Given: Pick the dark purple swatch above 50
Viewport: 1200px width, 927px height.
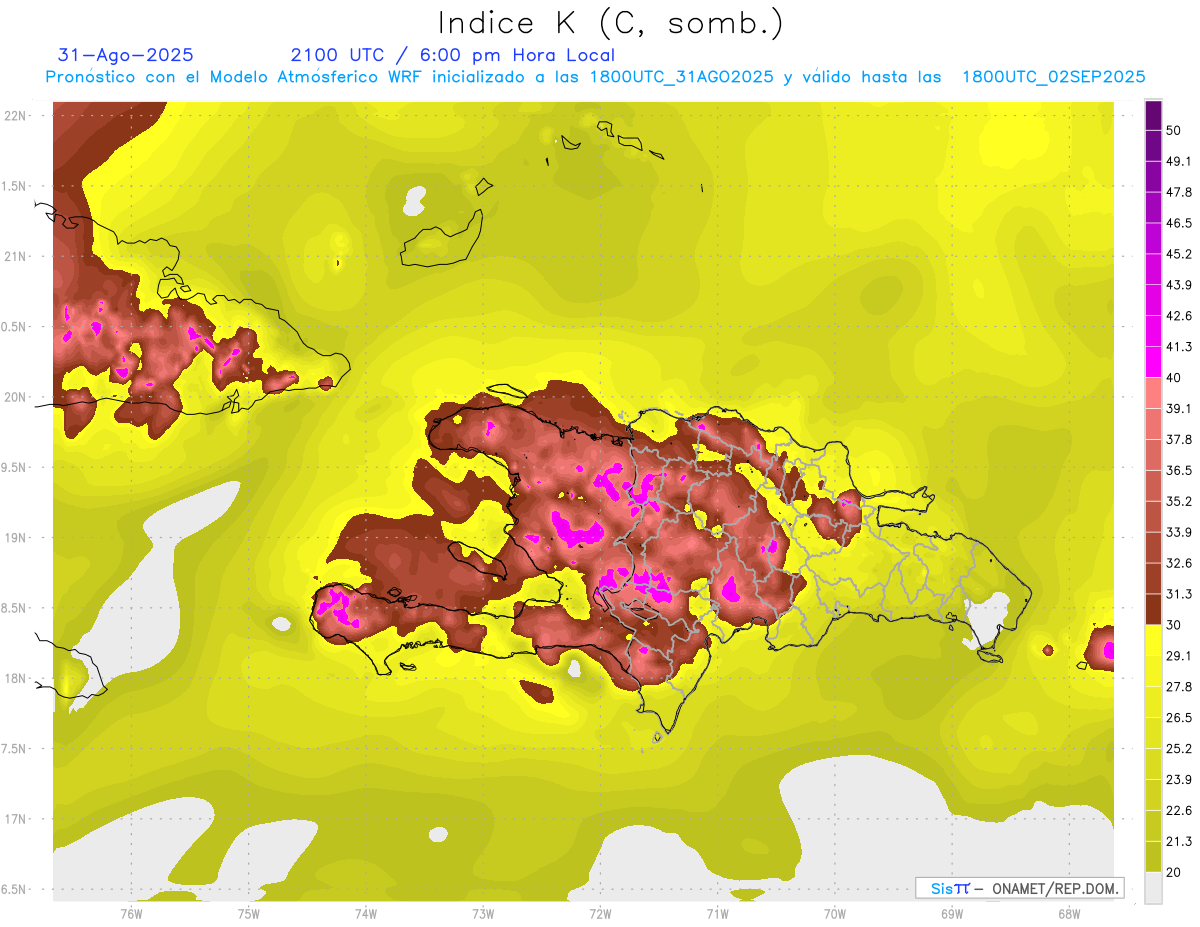Looking at the screenshot, I should (1153, 115).
